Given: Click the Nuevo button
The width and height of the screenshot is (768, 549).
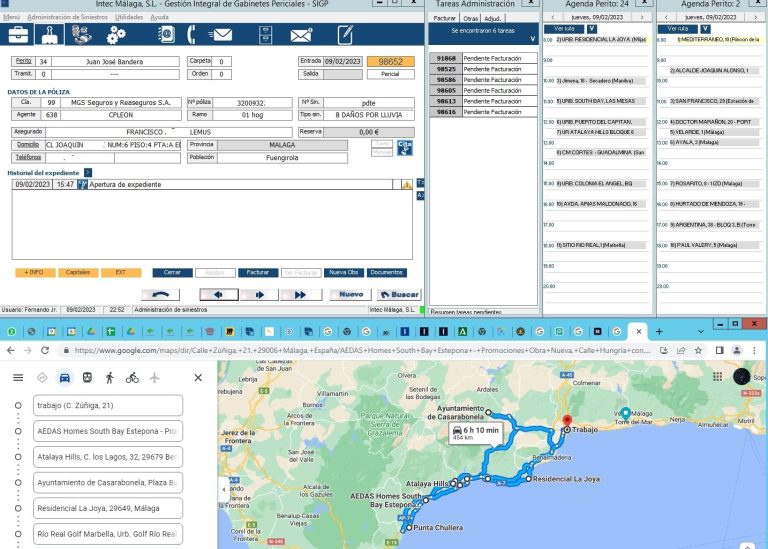Looking at the screenshot, I should coord(351,294).
